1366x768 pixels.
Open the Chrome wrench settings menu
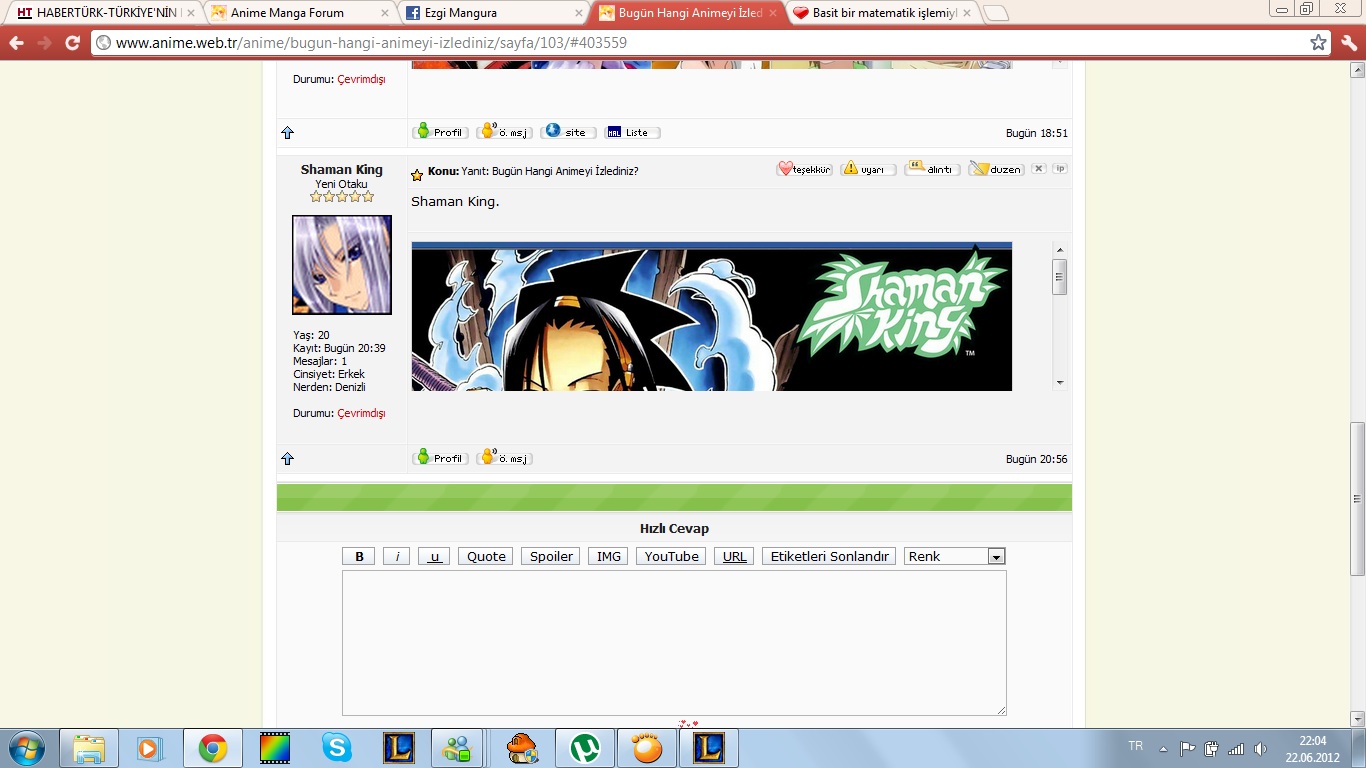tap(1348, 43)
